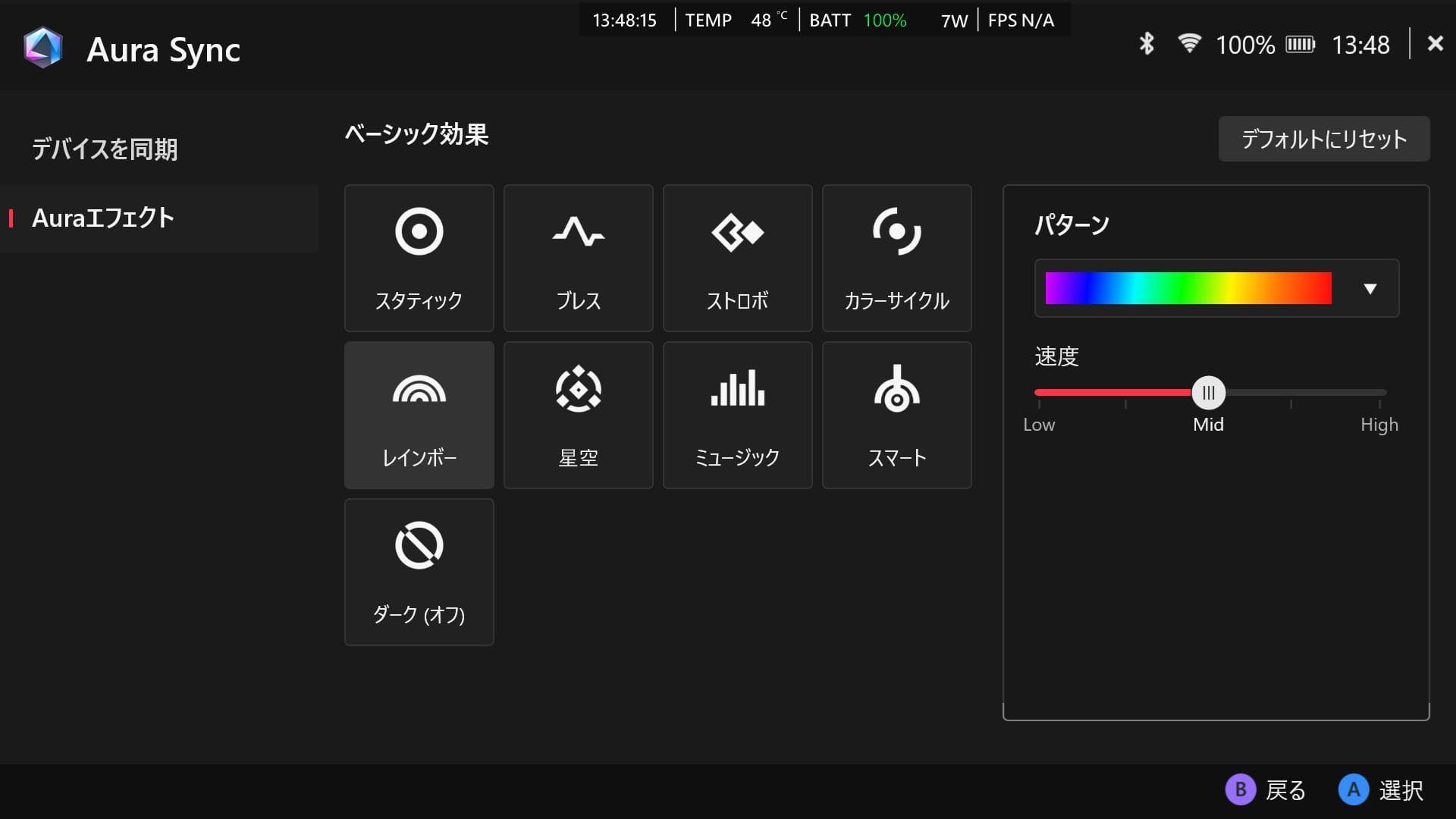The width and height of the screenshot is (1456, 819).
Task: Open the デバイスを同期 tab
Action: 105,149
